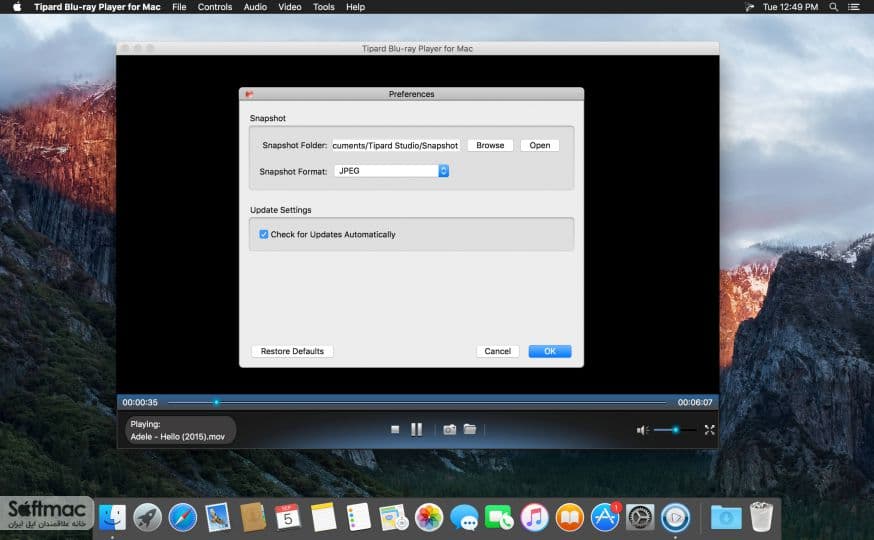Open Calendar from the Dock
The image size is (874, 540).
click(x=288, y=517)
